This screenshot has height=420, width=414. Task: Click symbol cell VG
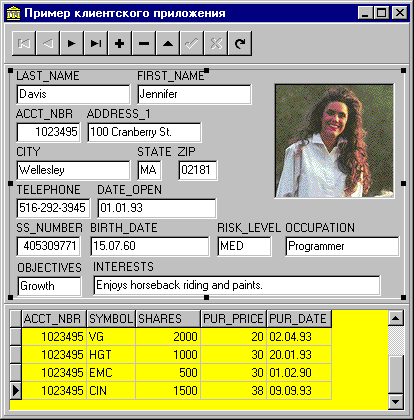pos(111,337)
